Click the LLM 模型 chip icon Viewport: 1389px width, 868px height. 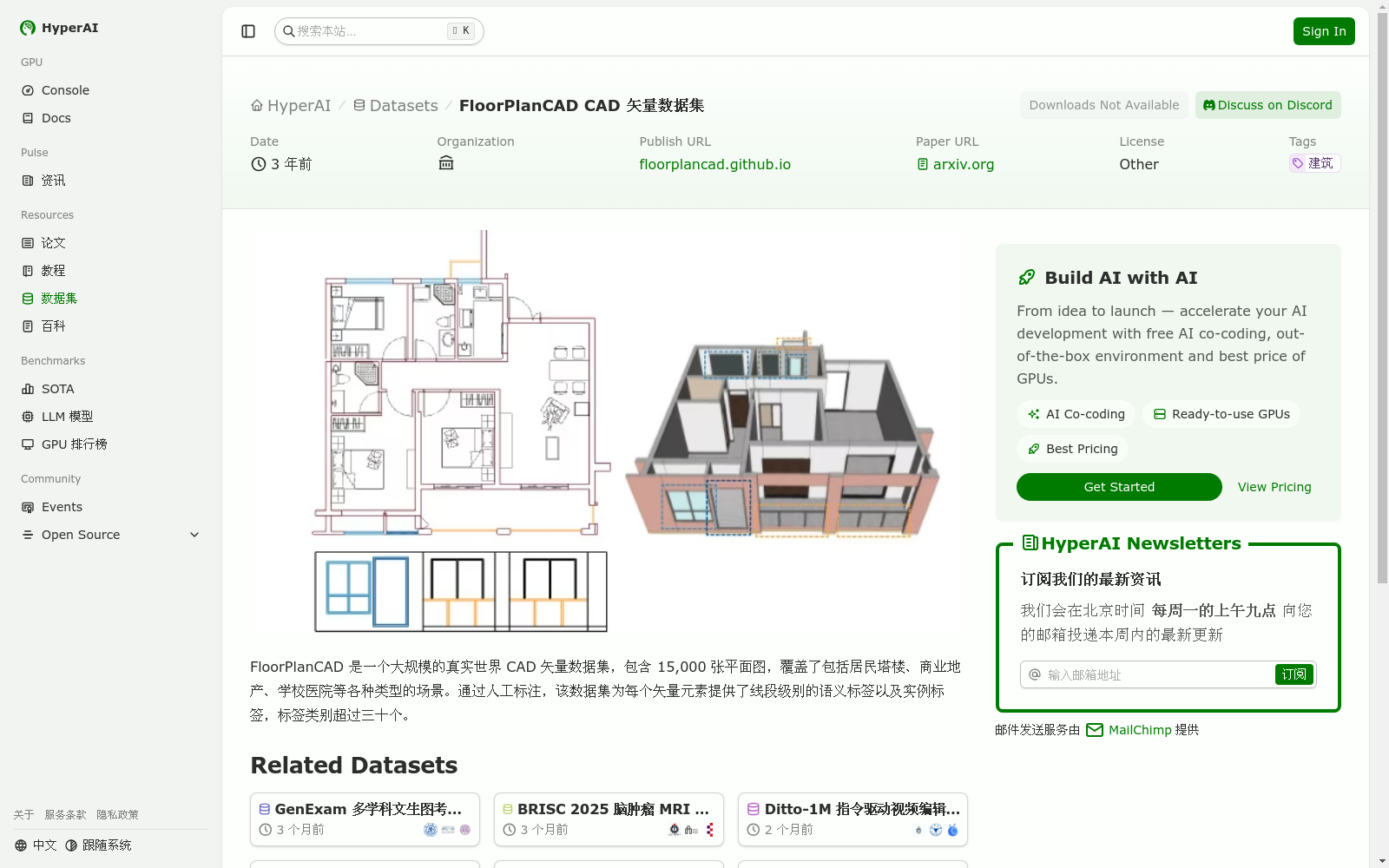[28, 417]
